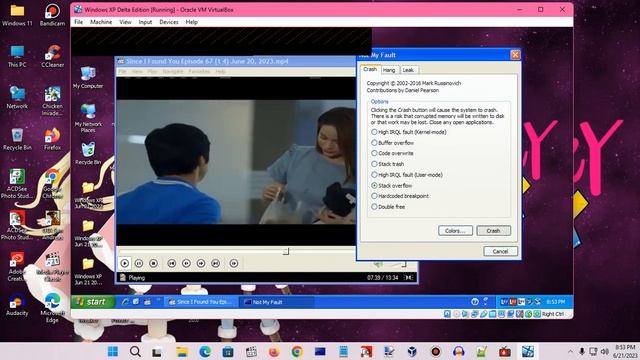Viewport: 640px width, 360px height.
Task: Open Microsoft Store from taskbar
Action: click(228, 351)
